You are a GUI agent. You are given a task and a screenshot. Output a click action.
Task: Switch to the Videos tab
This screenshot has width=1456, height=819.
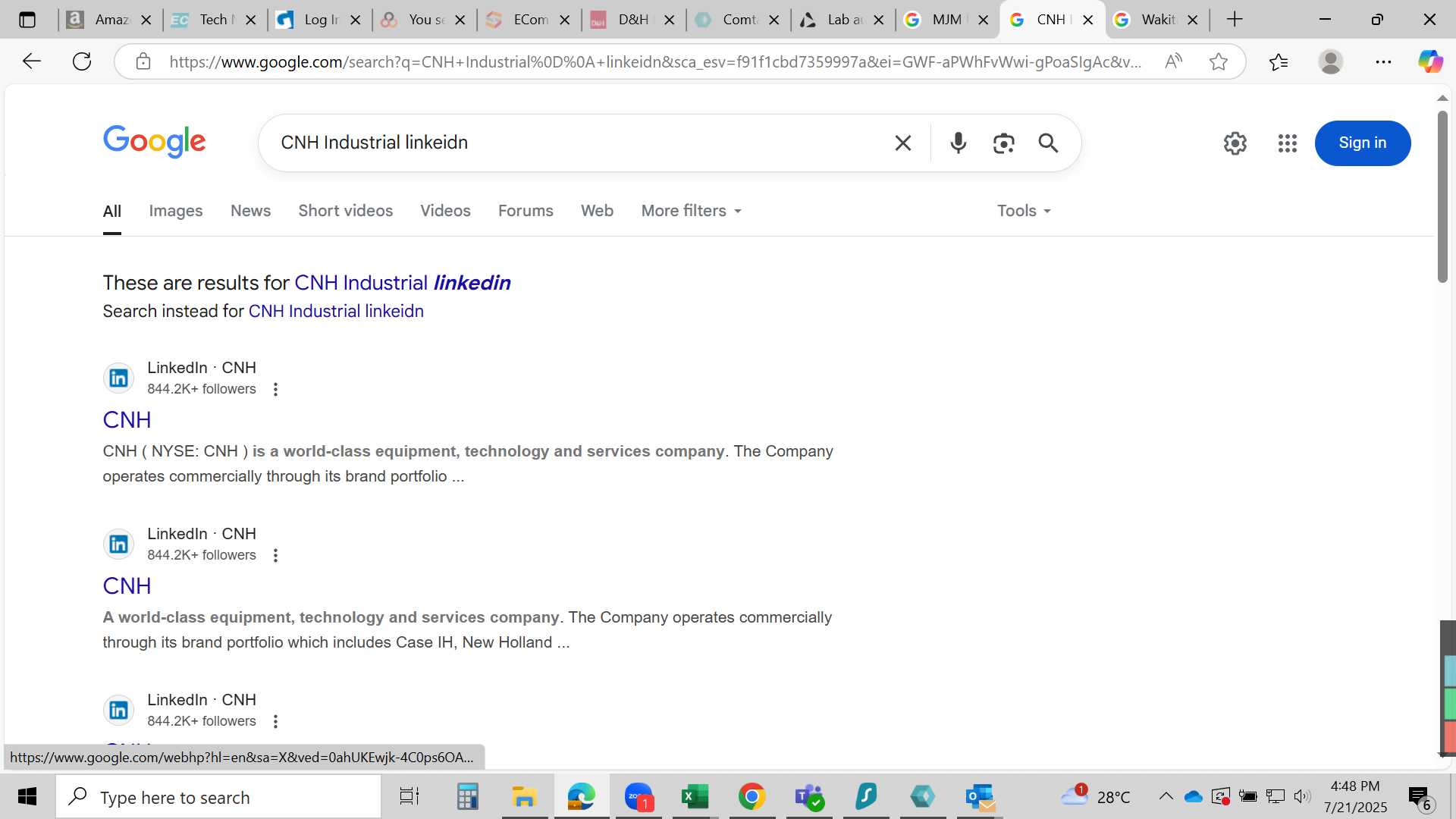[x=445, y=211]
